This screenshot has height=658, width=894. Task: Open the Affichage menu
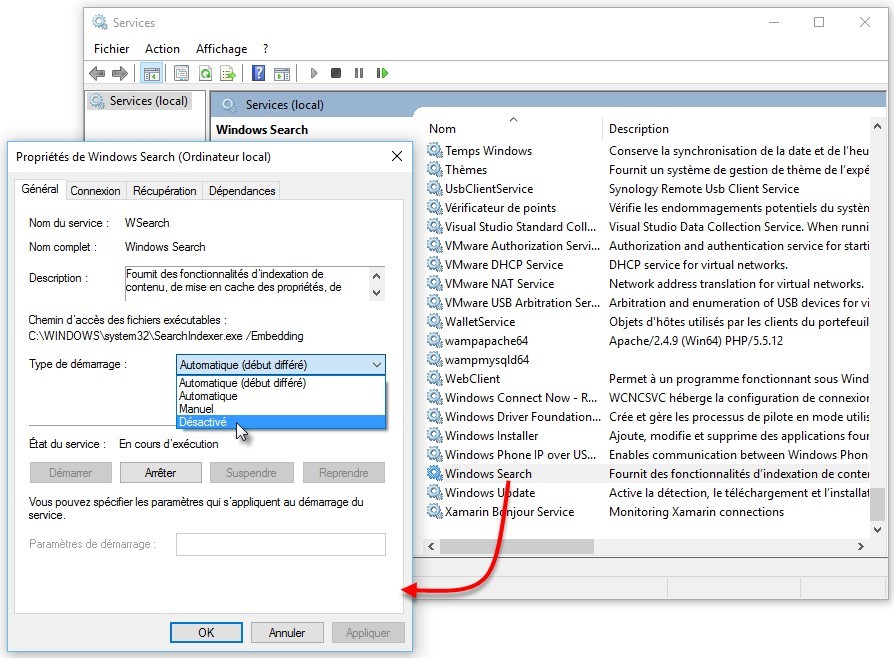tap(221, 48)
